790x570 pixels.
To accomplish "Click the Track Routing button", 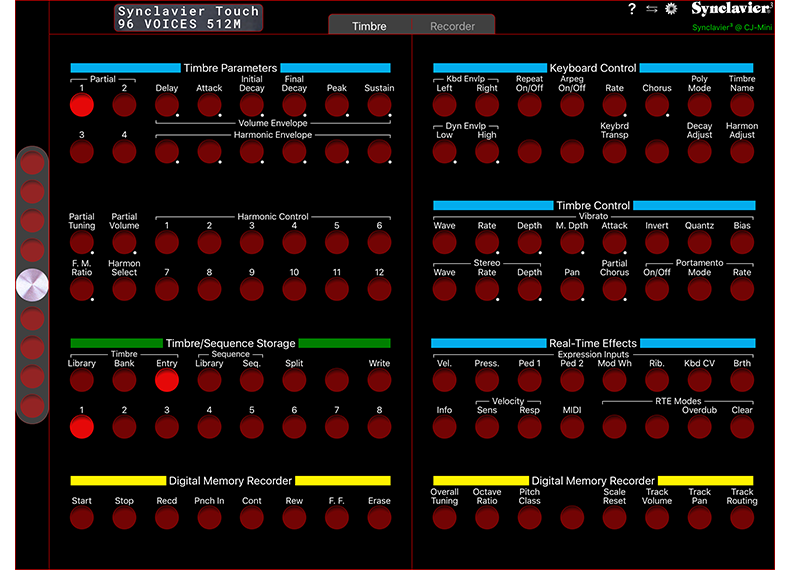I will pos(742,518).
